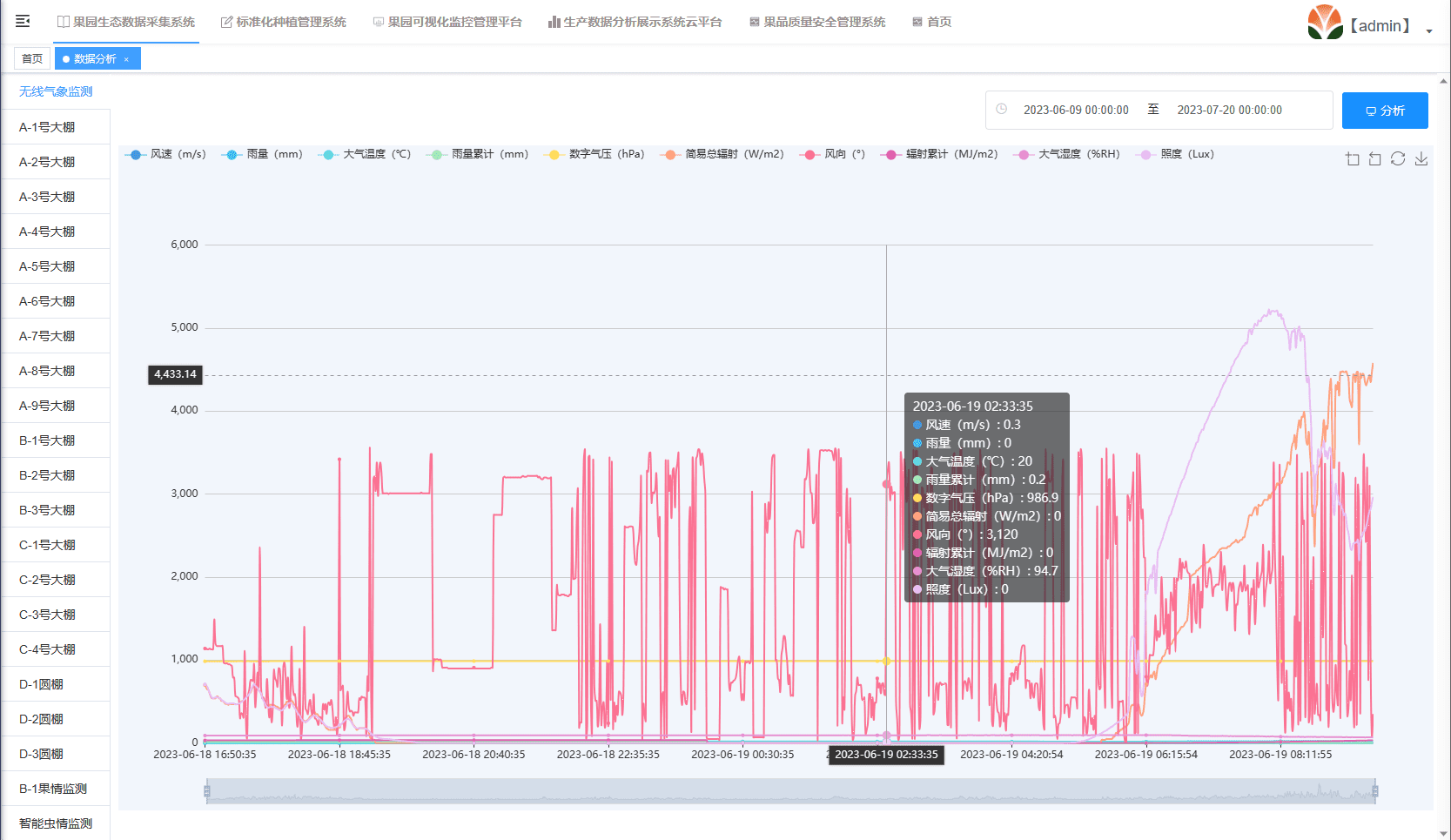Select A-3号大棚 in sidebar

point(56,197)
